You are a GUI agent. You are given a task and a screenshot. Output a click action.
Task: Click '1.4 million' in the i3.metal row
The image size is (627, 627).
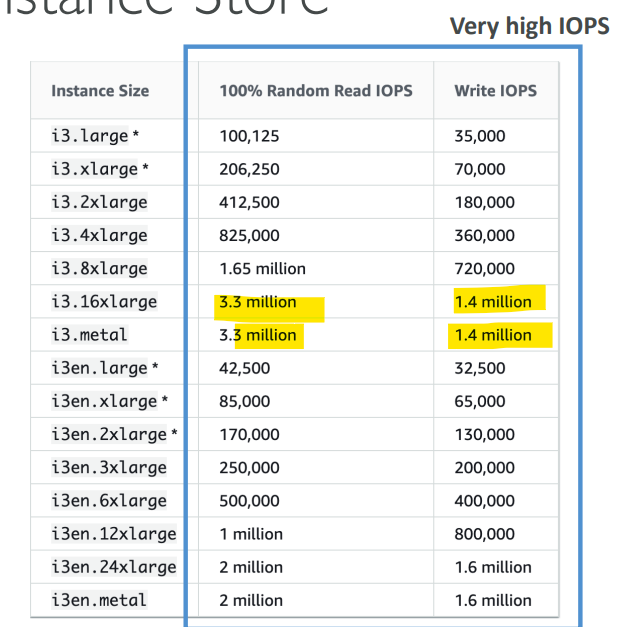click(x=493, y=335)
